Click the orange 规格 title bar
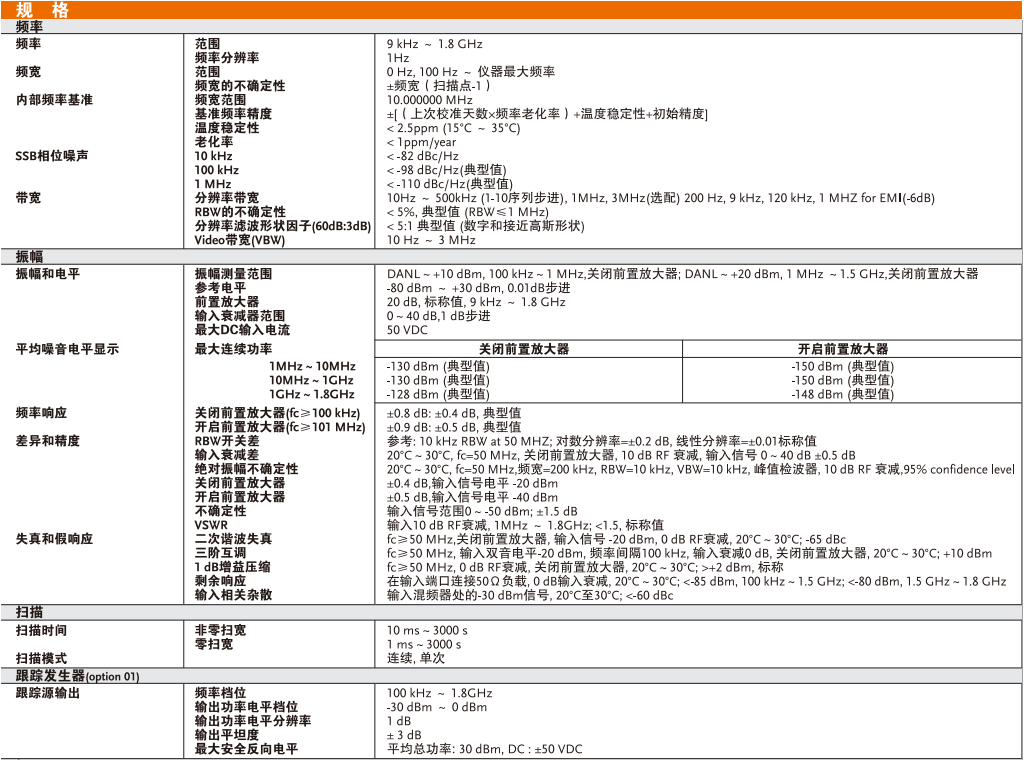 pyautogui.click(x=512, y=10)
